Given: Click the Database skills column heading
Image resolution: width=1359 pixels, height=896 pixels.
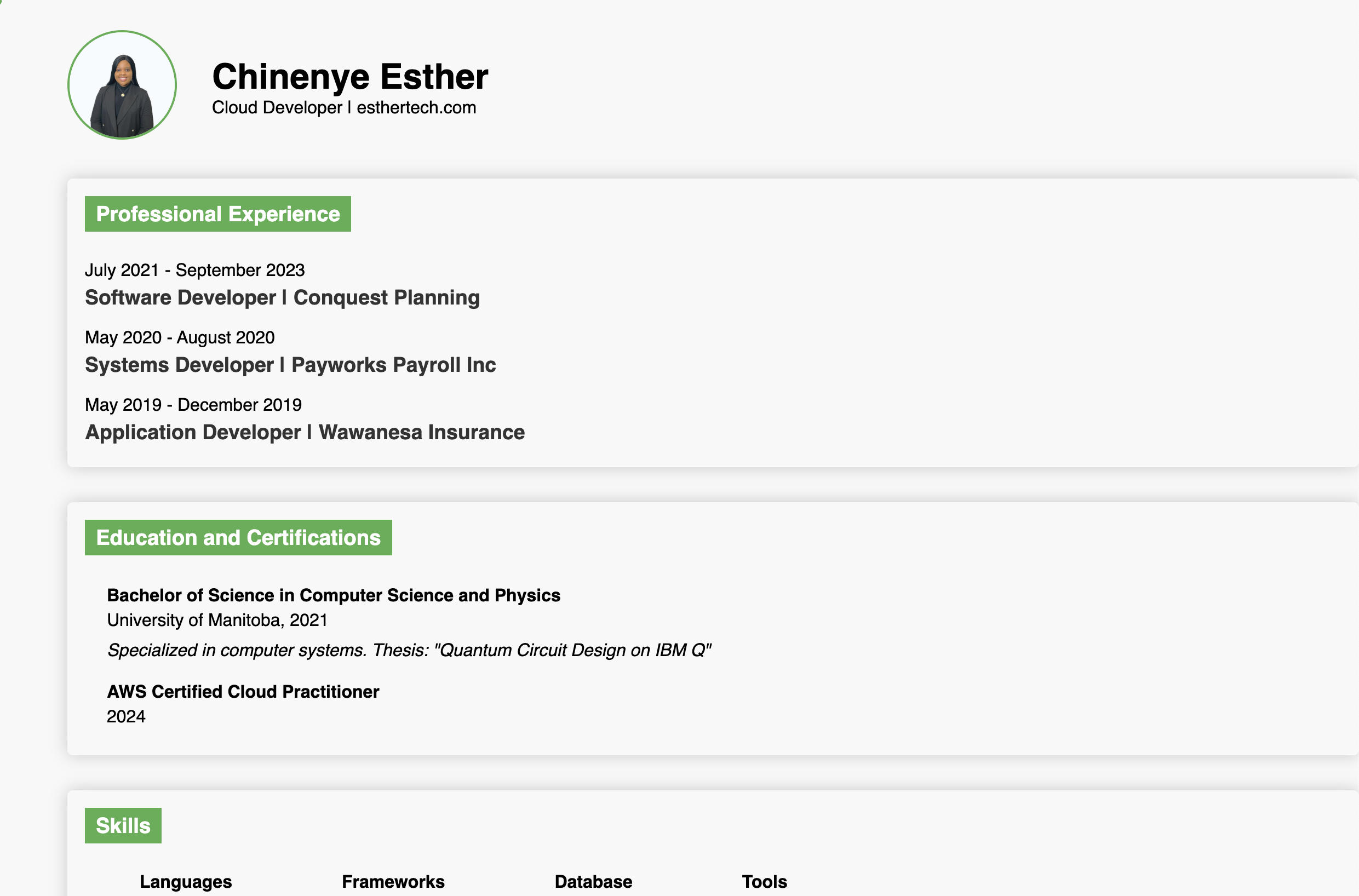Looking at the screenshot, I should 593,881.
